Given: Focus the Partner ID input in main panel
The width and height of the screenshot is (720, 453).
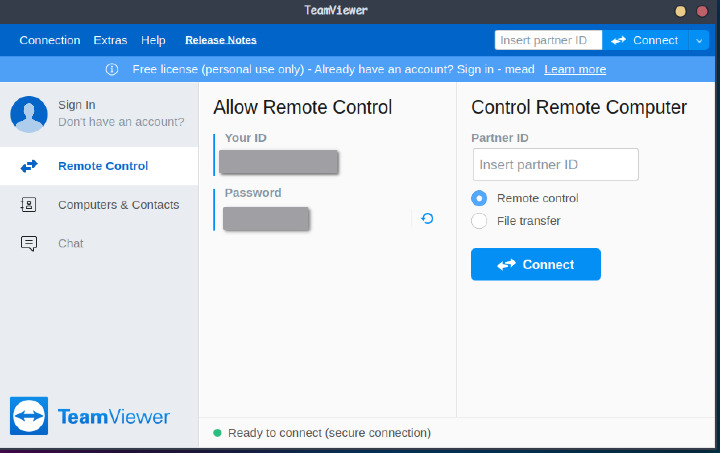Looking at the screenshot, I should click(x=556, y=164).
